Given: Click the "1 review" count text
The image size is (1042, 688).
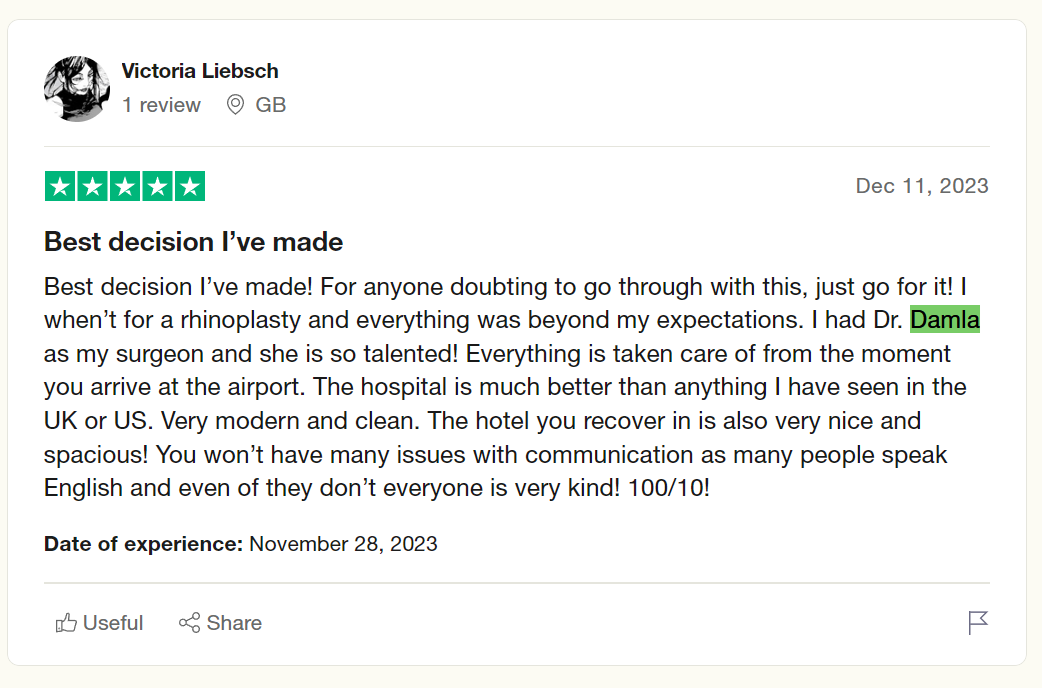Looking at the screenshot, I should pyautogui.click(x=161, y=105).
